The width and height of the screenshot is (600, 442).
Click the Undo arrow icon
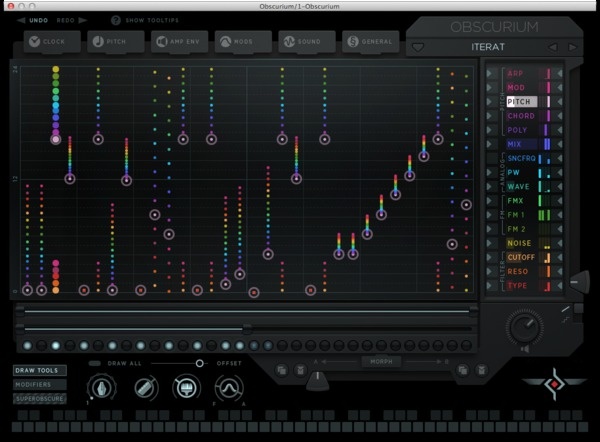pyautogui.click(x=22, y=19)
